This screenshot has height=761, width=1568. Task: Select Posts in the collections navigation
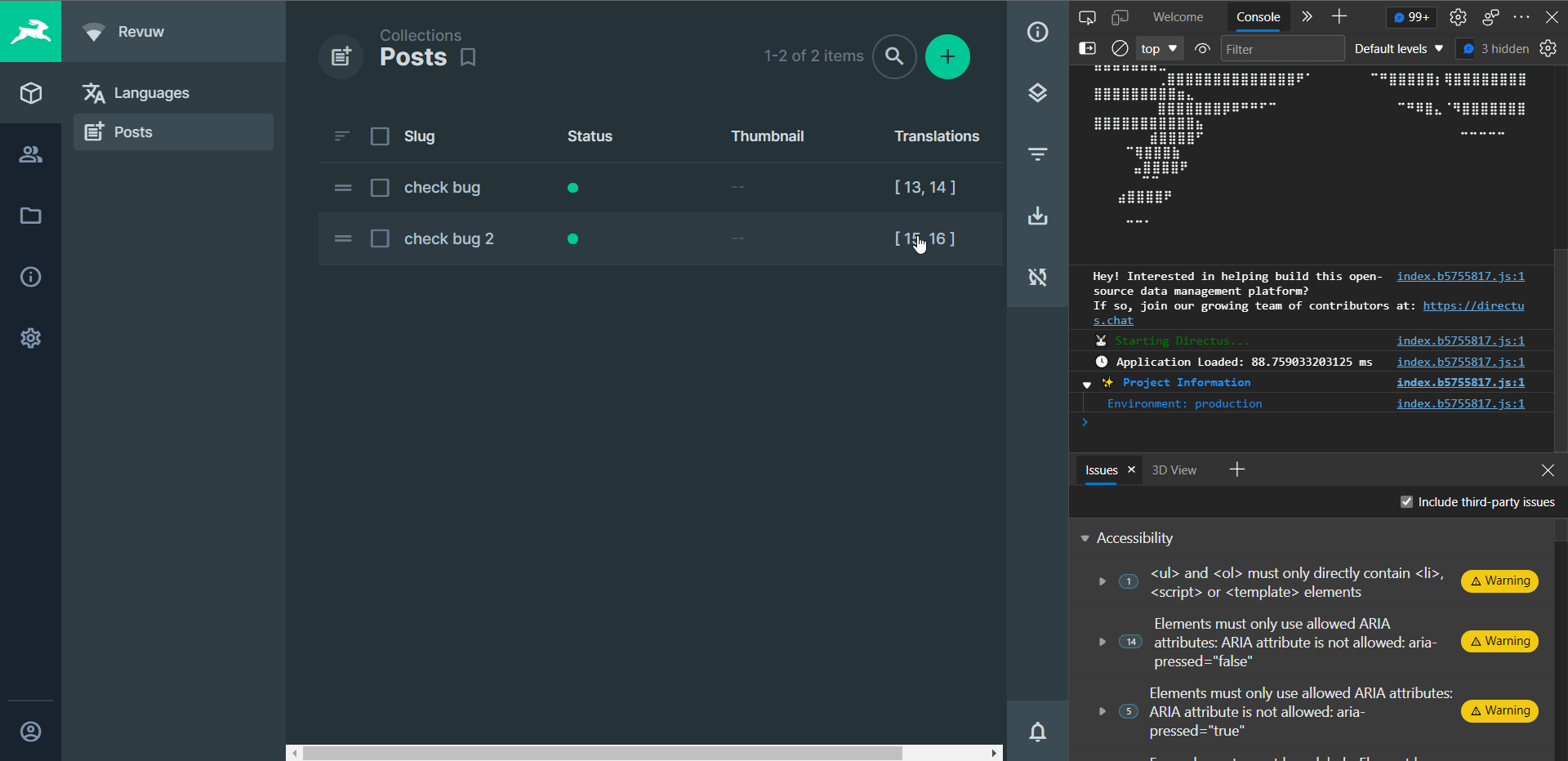coord(173,132)
